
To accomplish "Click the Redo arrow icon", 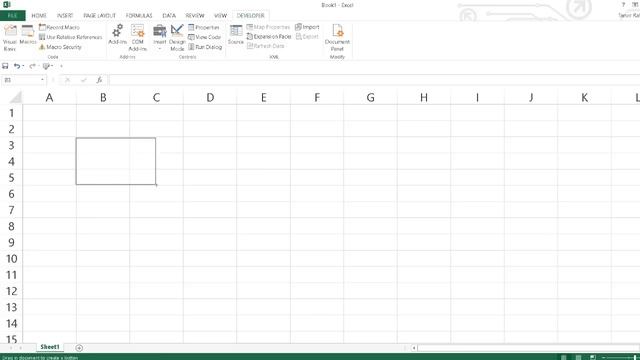I will coord(32,66).
